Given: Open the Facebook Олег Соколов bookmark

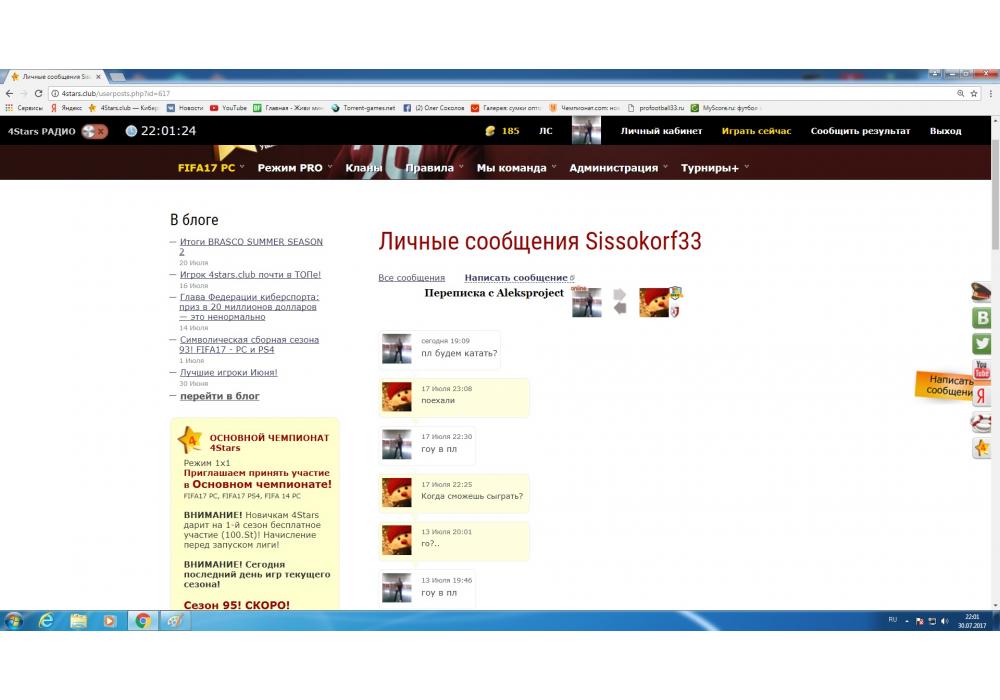Looking at the screenshot, I should point(434,108).
